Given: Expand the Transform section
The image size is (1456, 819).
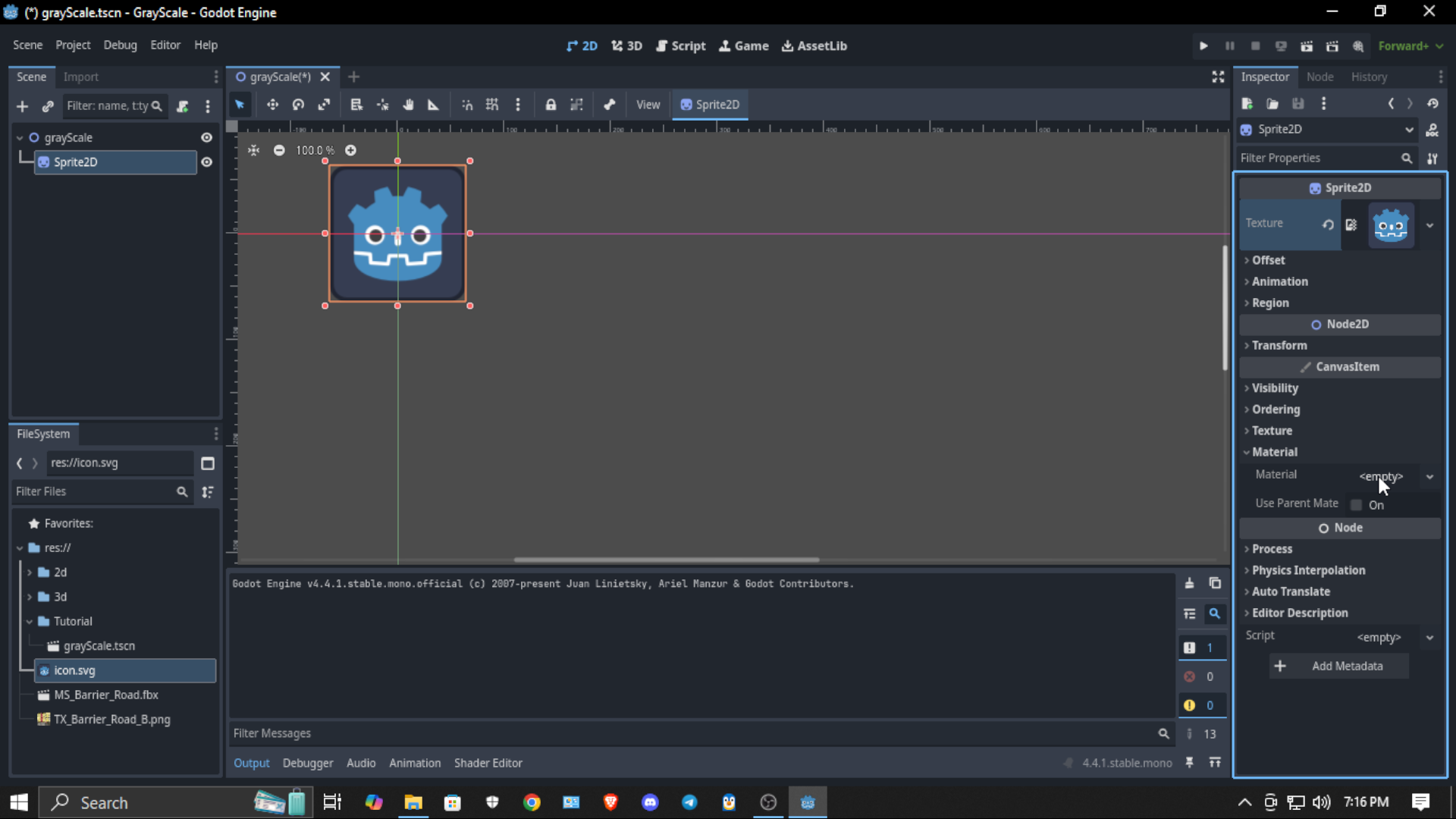Looking at the screenshot, I should click(1279, 345).
